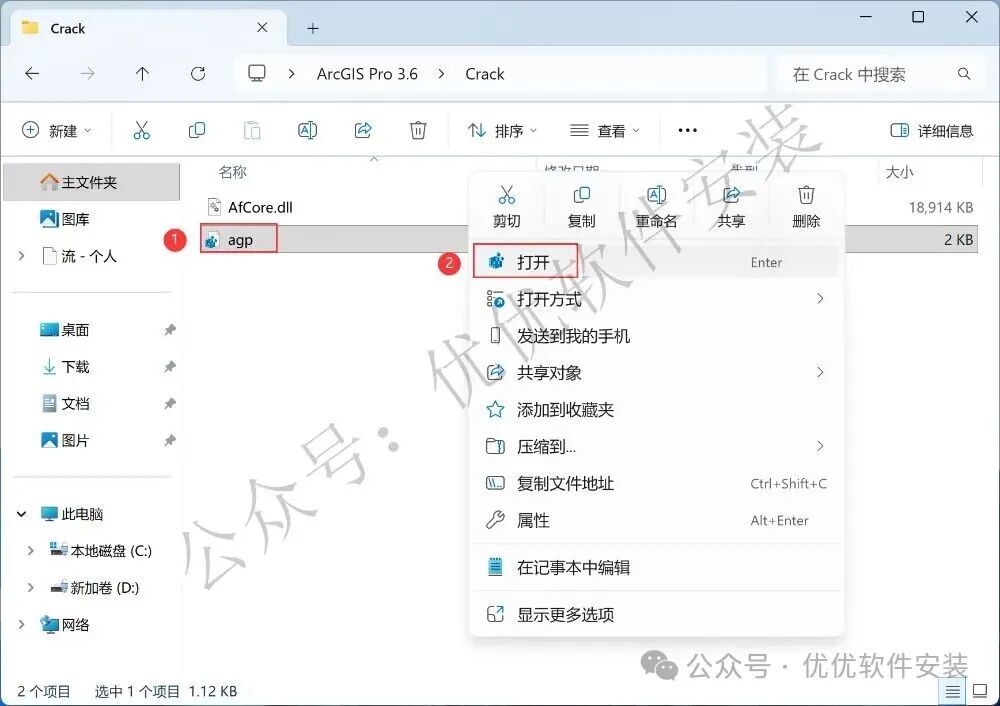This screenshot has width=1000, height=706.
Task: Expand the 网络 tree node
Action: coord(22,624)
